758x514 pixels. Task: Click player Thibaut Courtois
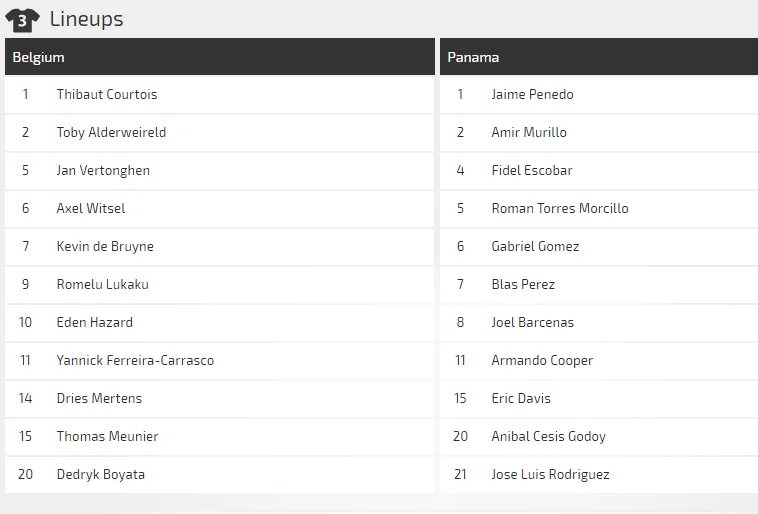tap(107, 95)
